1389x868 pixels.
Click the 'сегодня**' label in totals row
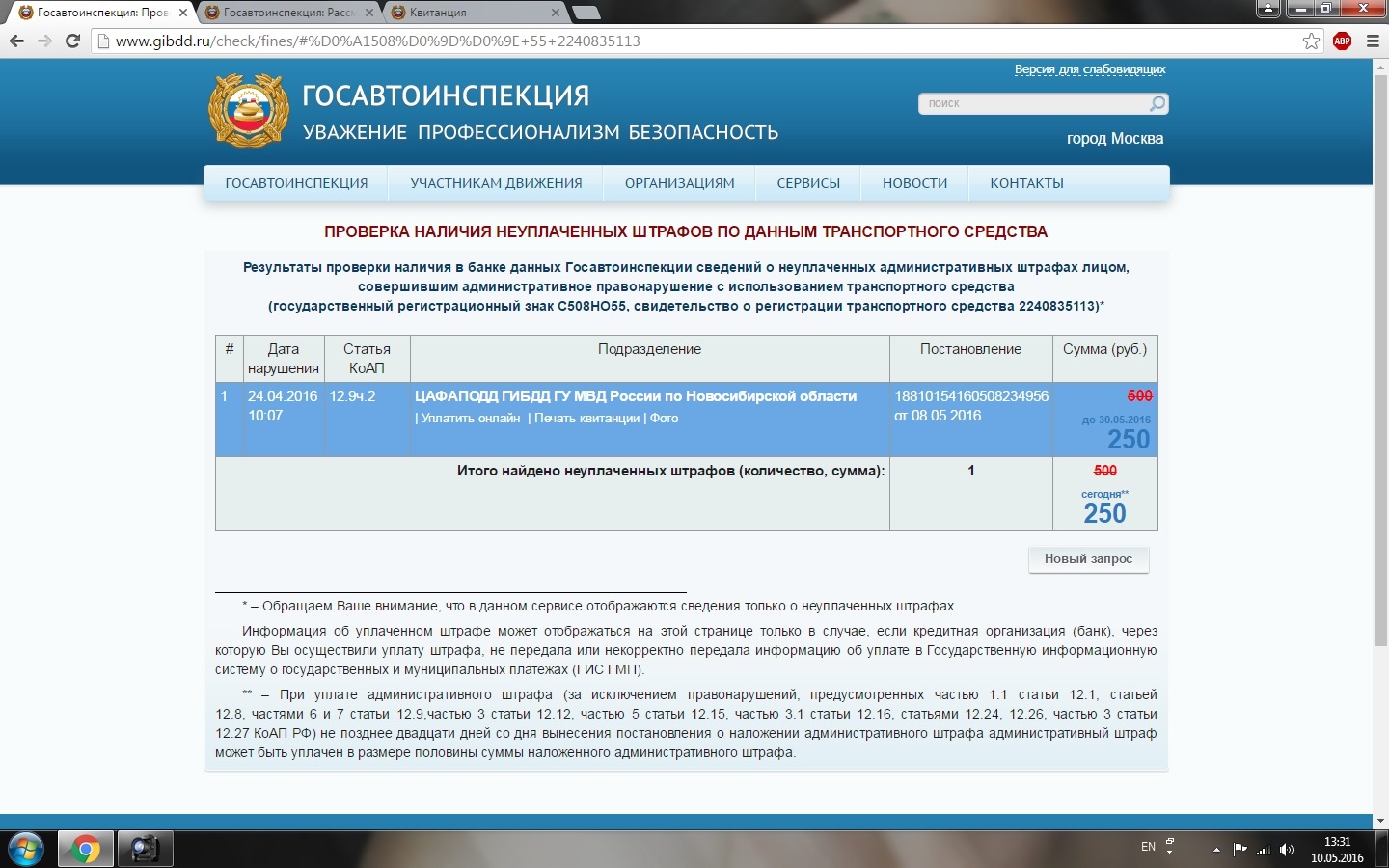coord(1104,494)
